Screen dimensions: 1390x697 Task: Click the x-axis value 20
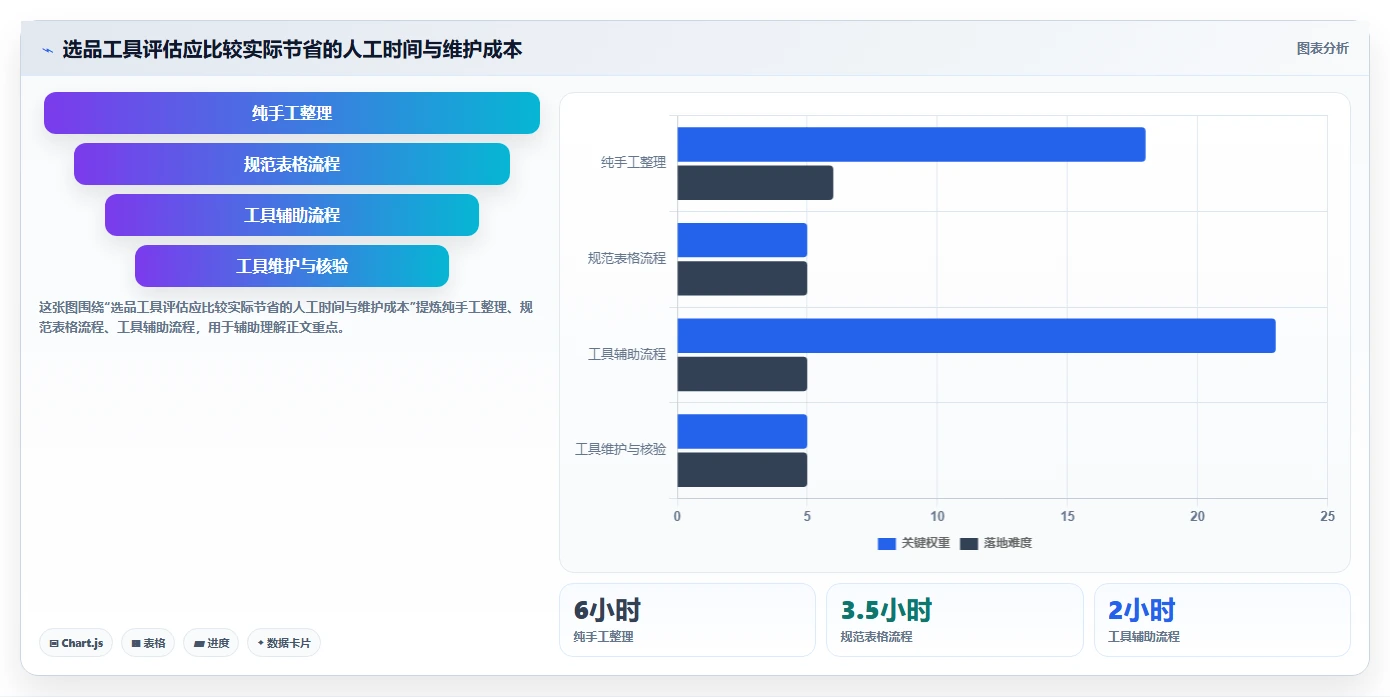click(1197, 516)
